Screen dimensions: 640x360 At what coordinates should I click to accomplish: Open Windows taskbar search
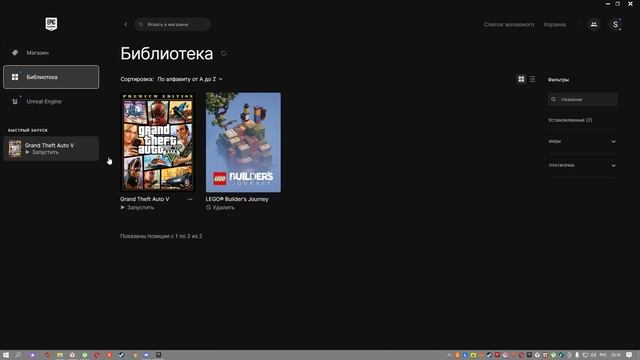18,355
